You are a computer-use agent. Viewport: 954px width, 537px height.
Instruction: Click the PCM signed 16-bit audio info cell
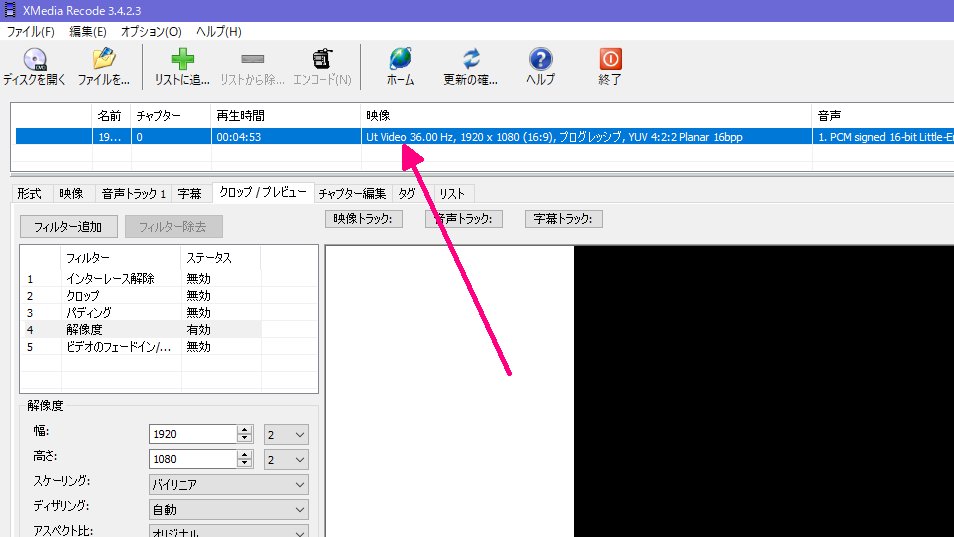coord(883,137)
